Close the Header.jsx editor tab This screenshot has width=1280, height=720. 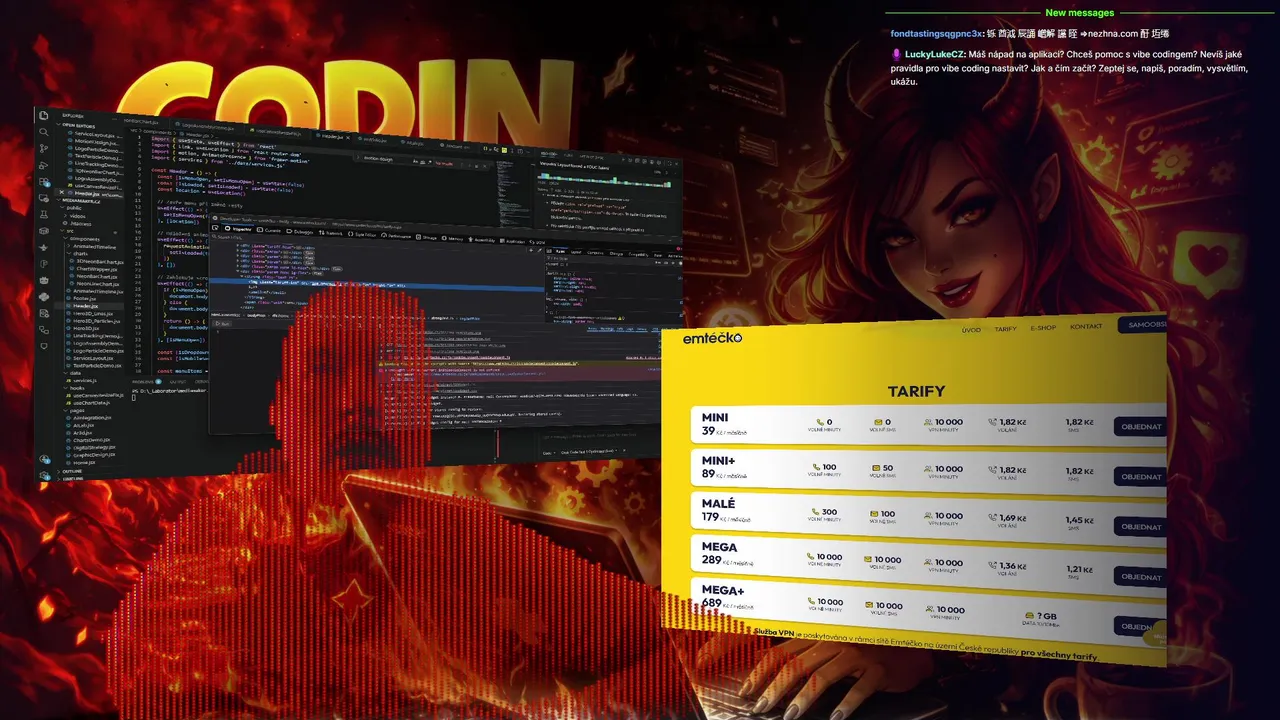click(x=348, y=138)
